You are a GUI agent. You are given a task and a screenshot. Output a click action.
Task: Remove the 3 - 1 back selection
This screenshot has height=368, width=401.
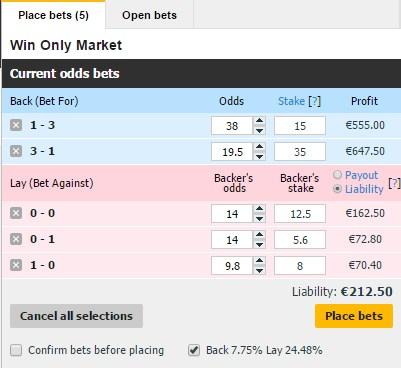tap(16, 151)
